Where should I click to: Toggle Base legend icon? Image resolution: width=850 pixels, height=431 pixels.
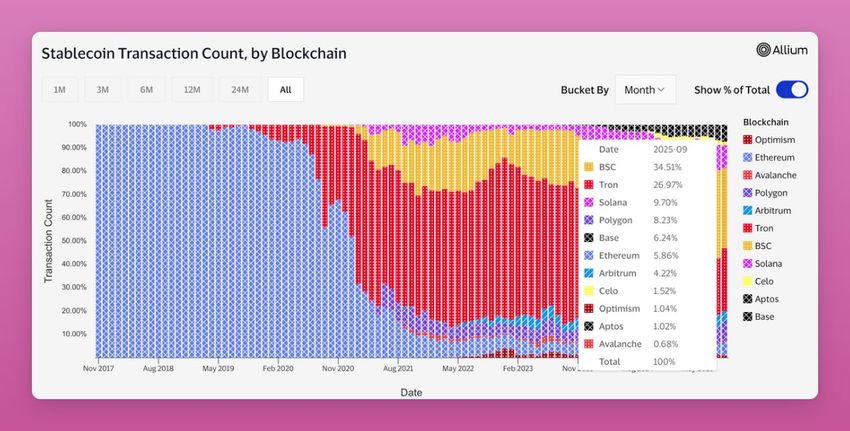click(x=748, y=317)
